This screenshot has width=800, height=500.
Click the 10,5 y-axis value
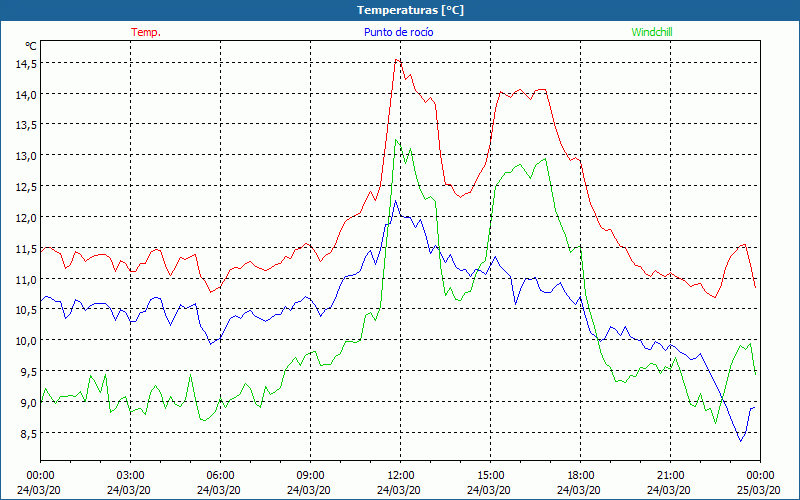click(26, 309)
